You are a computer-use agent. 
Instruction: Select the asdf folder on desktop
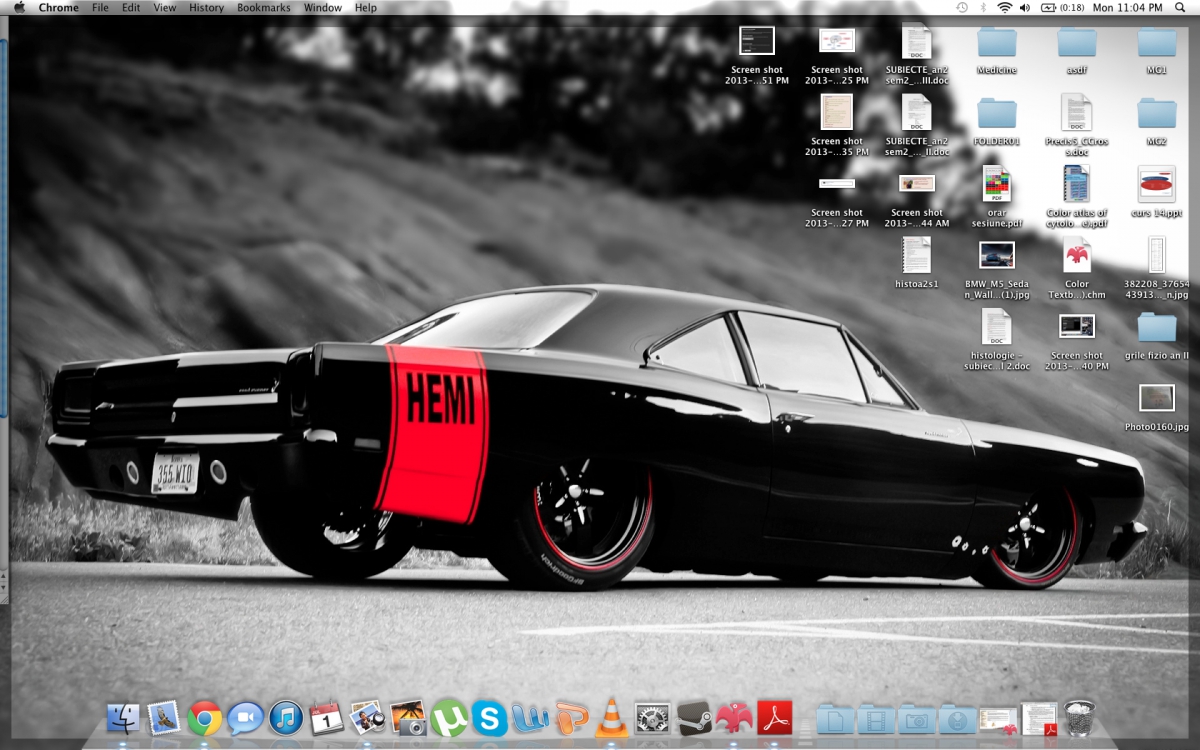[1077, 42]
